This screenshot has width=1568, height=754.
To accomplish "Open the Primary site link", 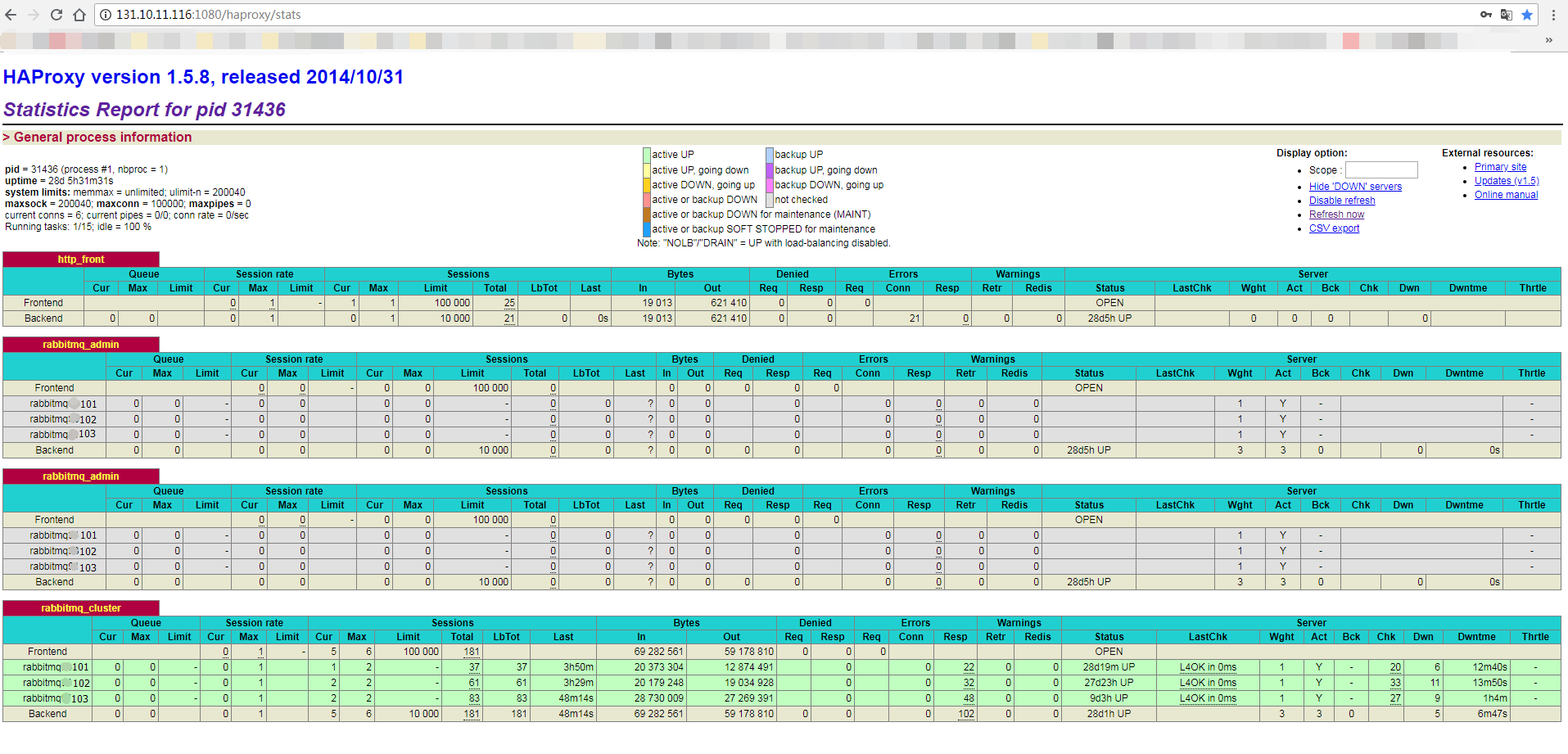I will pos(1501,167).
